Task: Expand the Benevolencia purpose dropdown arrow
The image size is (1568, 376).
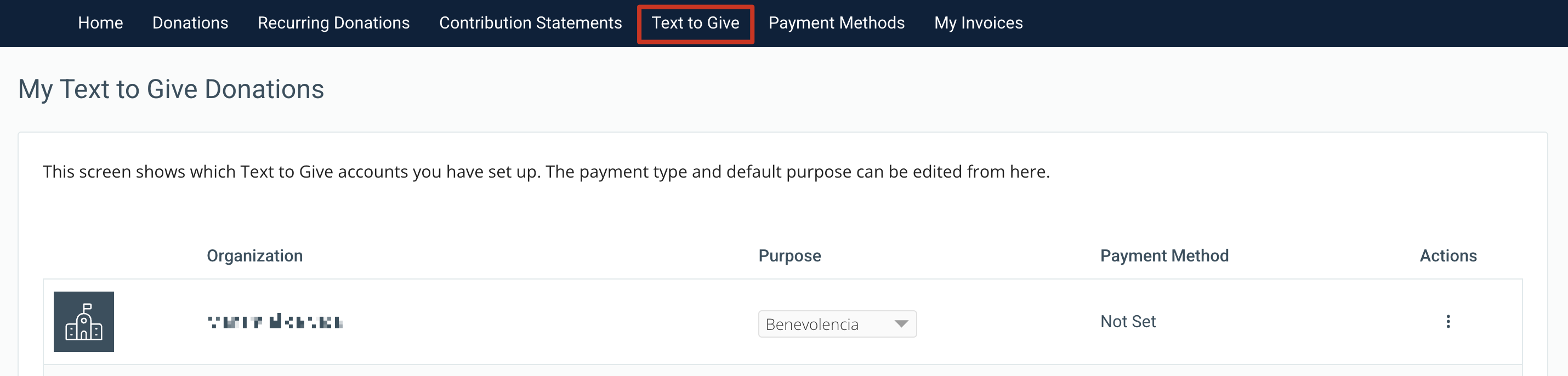Action: [x=901, y=324]
